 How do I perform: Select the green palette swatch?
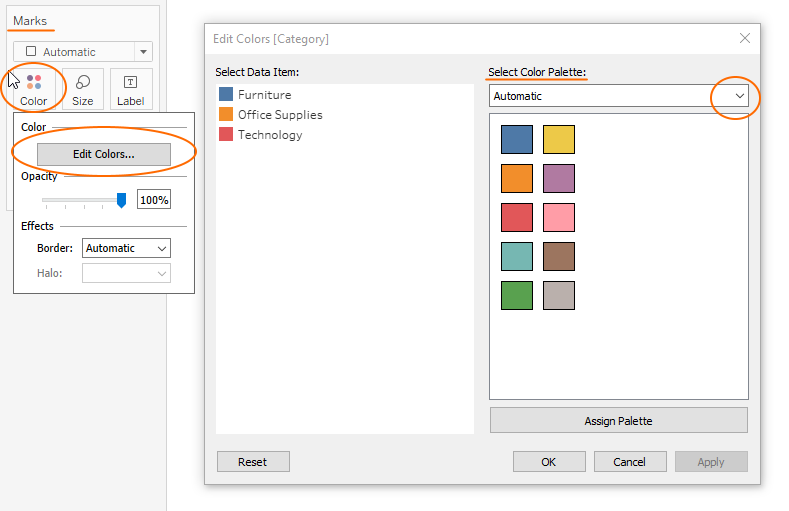[x=517, y=295]
